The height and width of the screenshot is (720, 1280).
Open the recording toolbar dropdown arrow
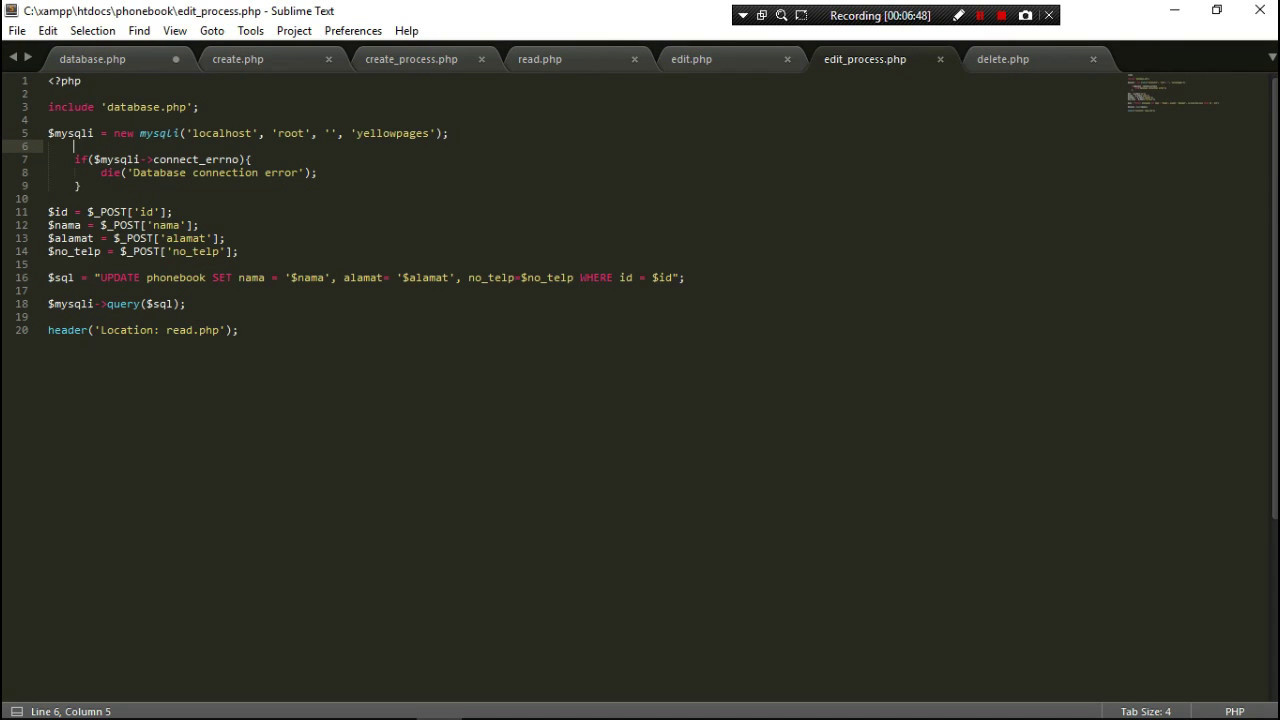(x=742, y=16)
